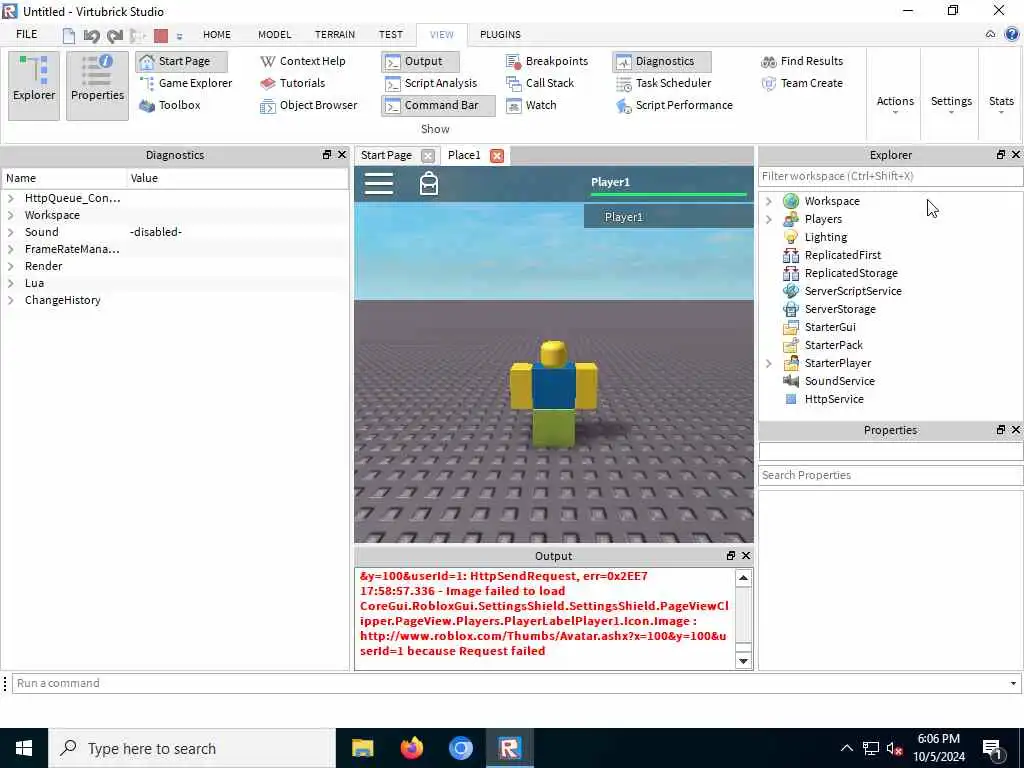Toggle the Output window
Image resolution: width=1024 pixels, height=768 pixels.
pos(421,61)
